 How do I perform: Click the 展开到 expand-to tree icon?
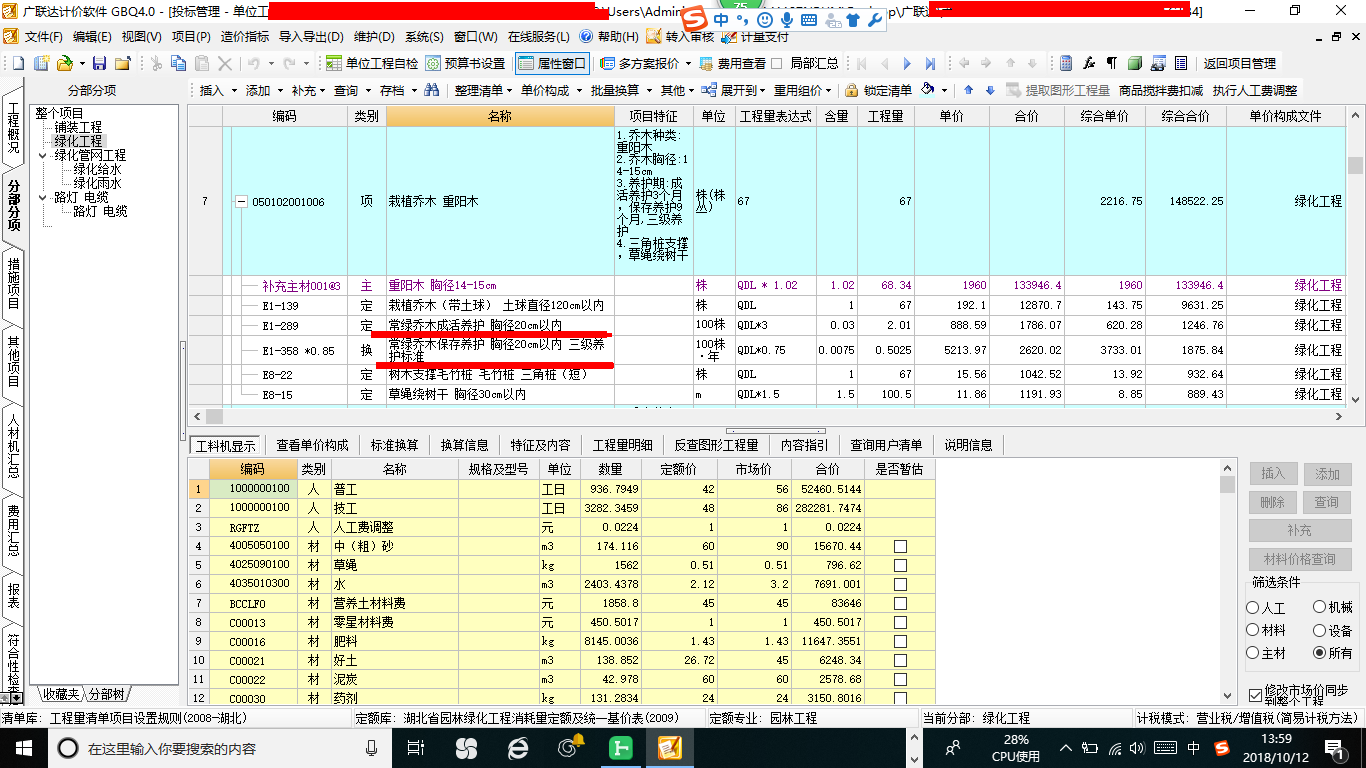click(711, 90)
